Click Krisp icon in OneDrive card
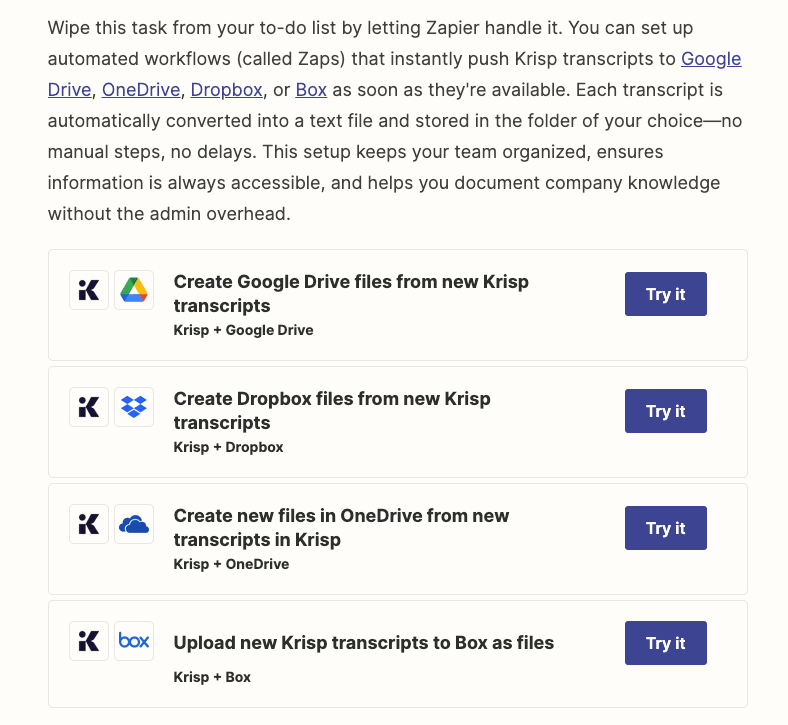Screen dimensions: 788x725 [x=89, y=524]
